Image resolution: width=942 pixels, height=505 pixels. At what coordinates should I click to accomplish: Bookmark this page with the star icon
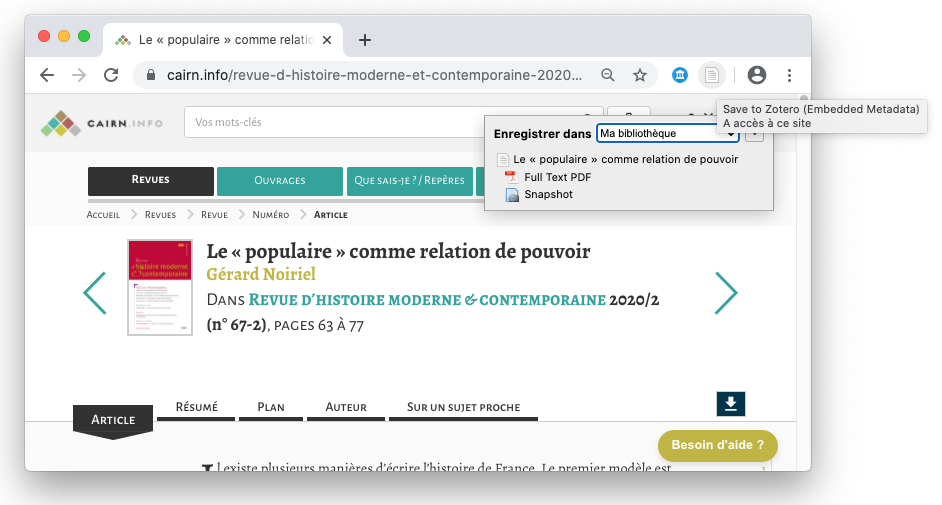point(640,75)
